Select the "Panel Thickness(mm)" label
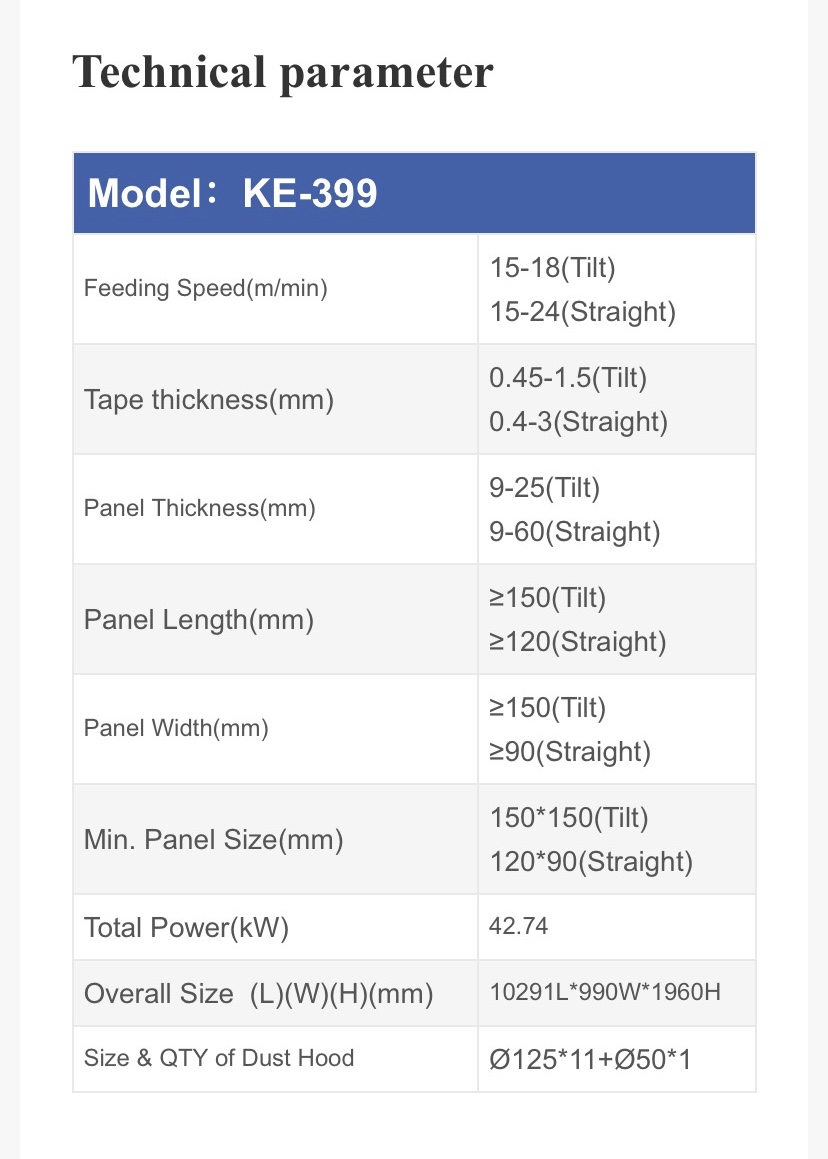This screenshot has height=1159, width=828. pyautogui.click(x=200, y=508)
